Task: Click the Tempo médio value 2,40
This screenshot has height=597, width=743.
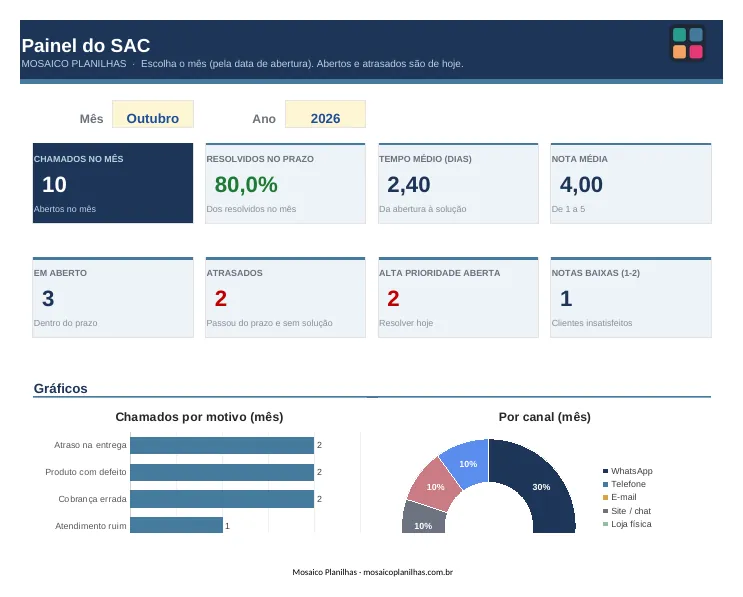Action: point(408,185)
